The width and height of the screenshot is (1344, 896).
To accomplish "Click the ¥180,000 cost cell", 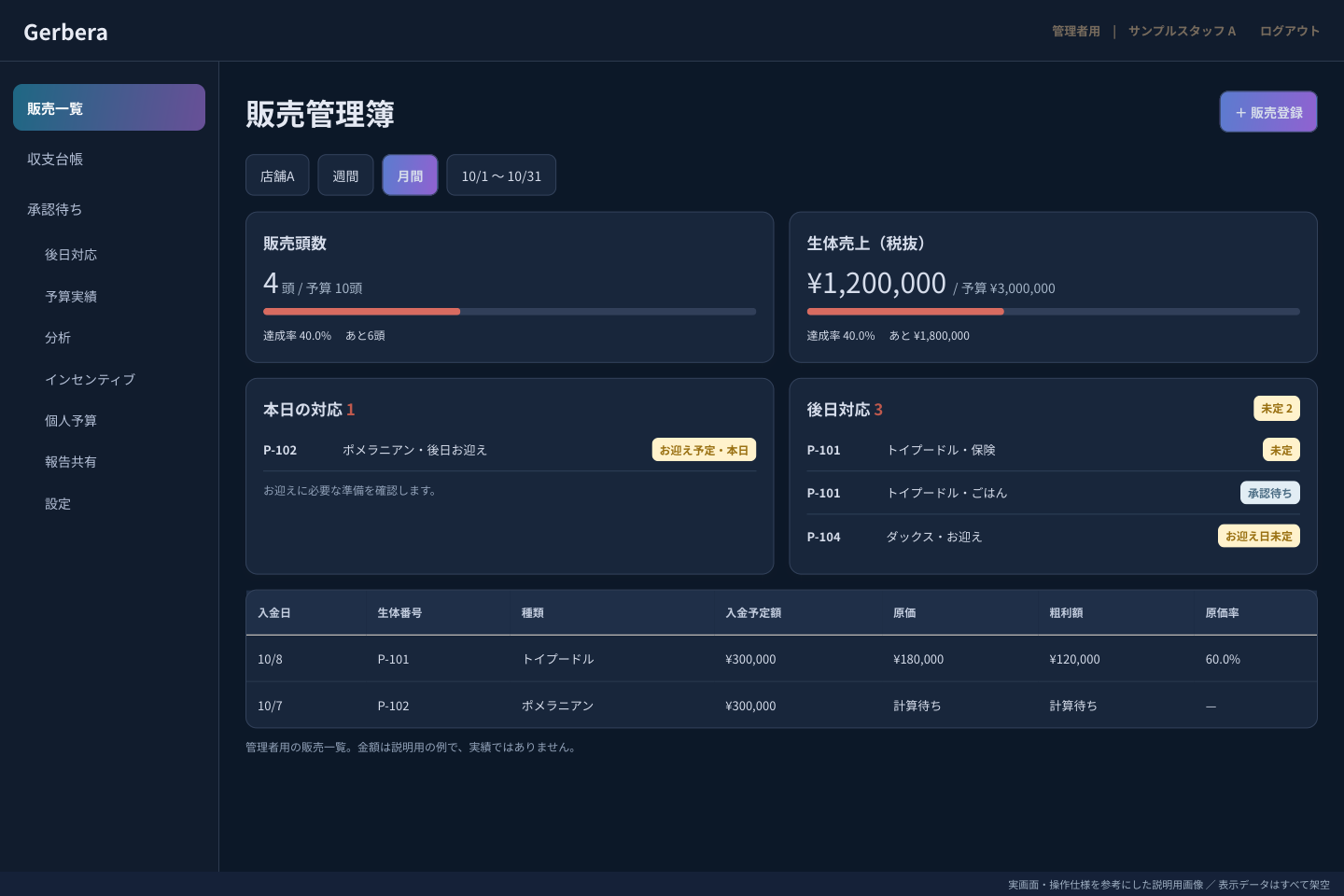I will coord(918,659).
